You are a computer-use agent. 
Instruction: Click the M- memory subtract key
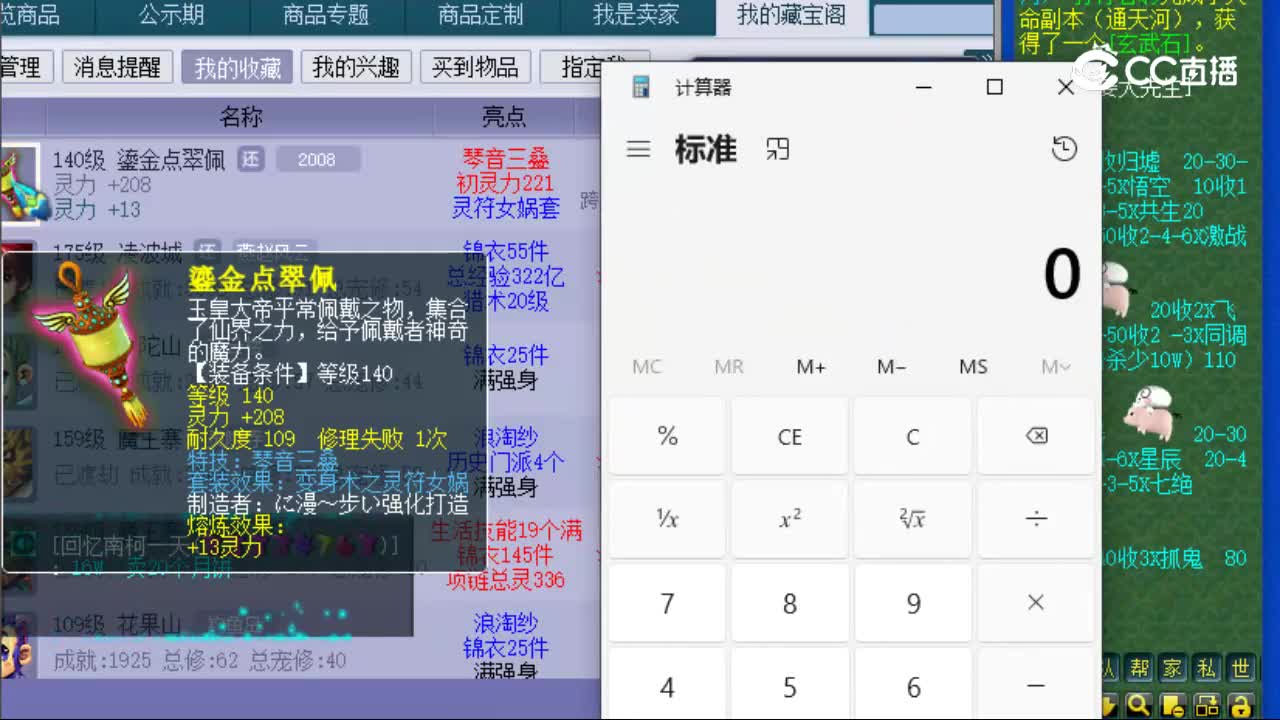point(891,367)
